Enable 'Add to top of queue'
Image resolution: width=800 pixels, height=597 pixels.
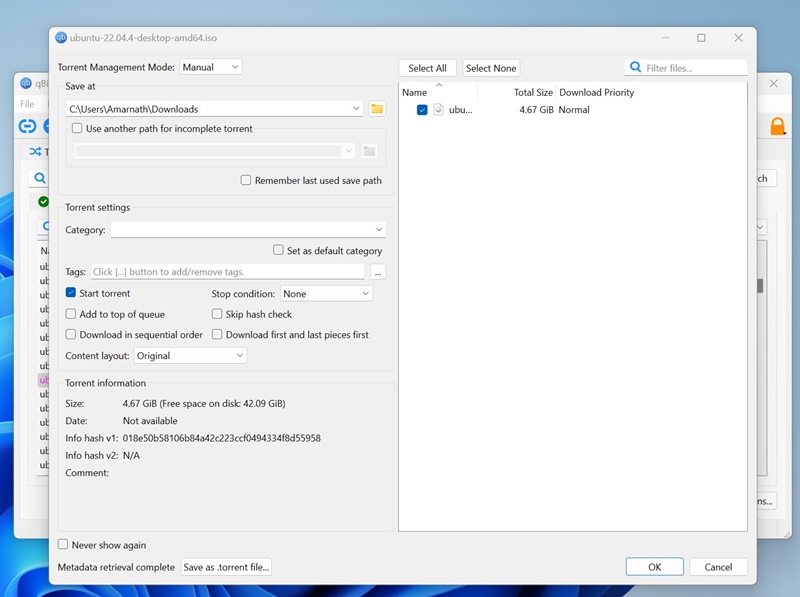71,314
